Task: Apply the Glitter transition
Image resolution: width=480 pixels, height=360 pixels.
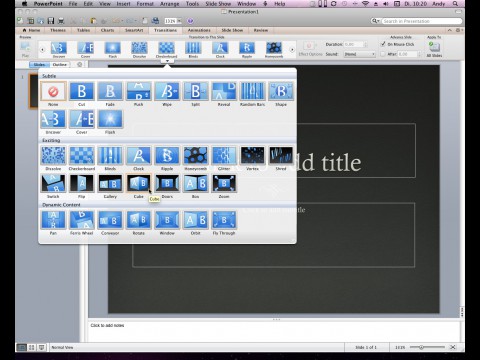Action: [224, 155]
